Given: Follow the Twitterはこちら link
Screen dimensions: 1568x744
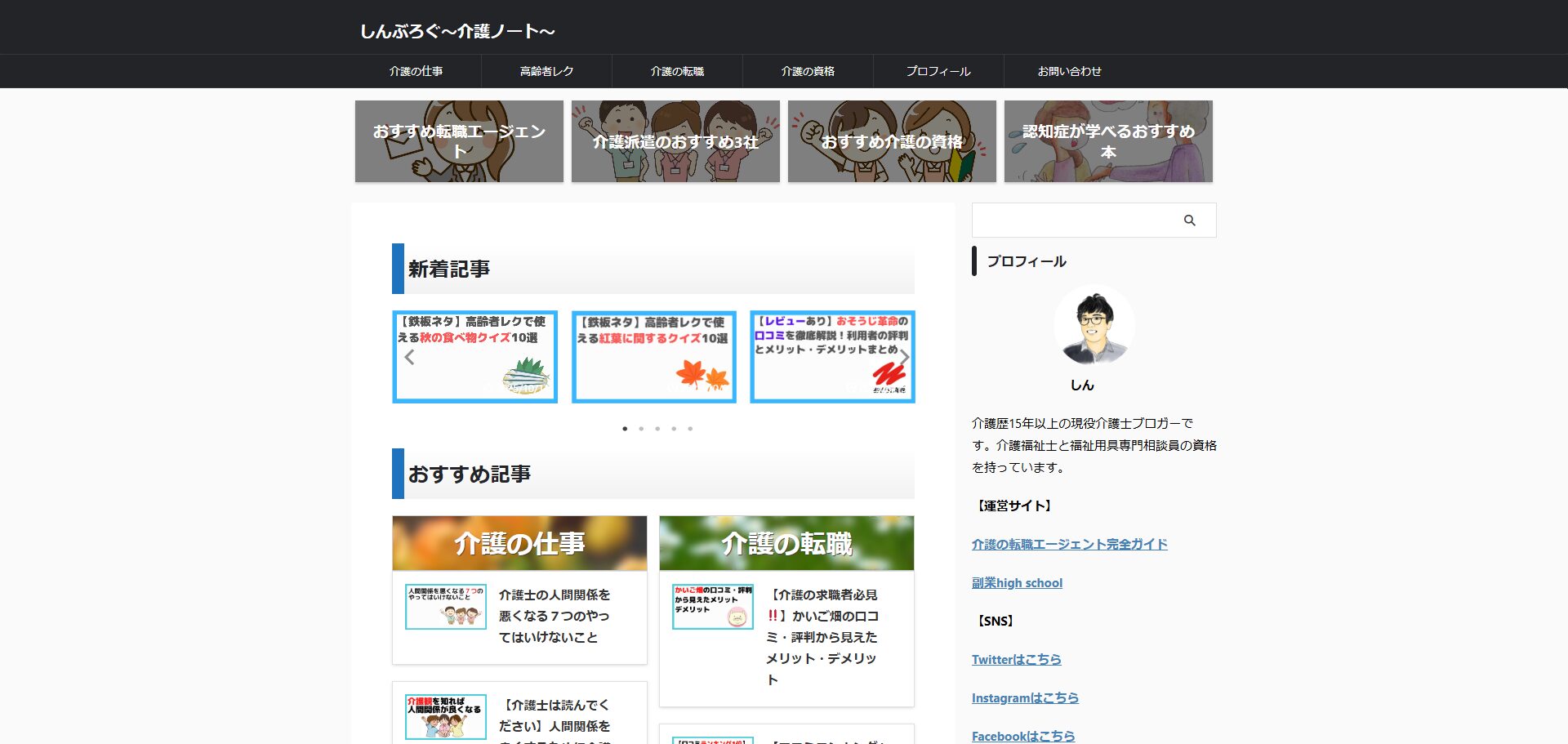Looking at the screenshot, I should (1016, 660).
